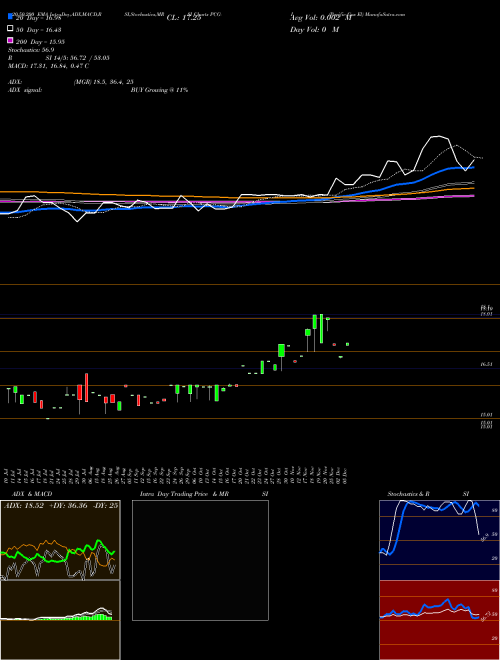Image resolution: width=500 pixels, height=660 pixels.
Task: Open the ADX indicator chart panel
Action: [60, 540]
